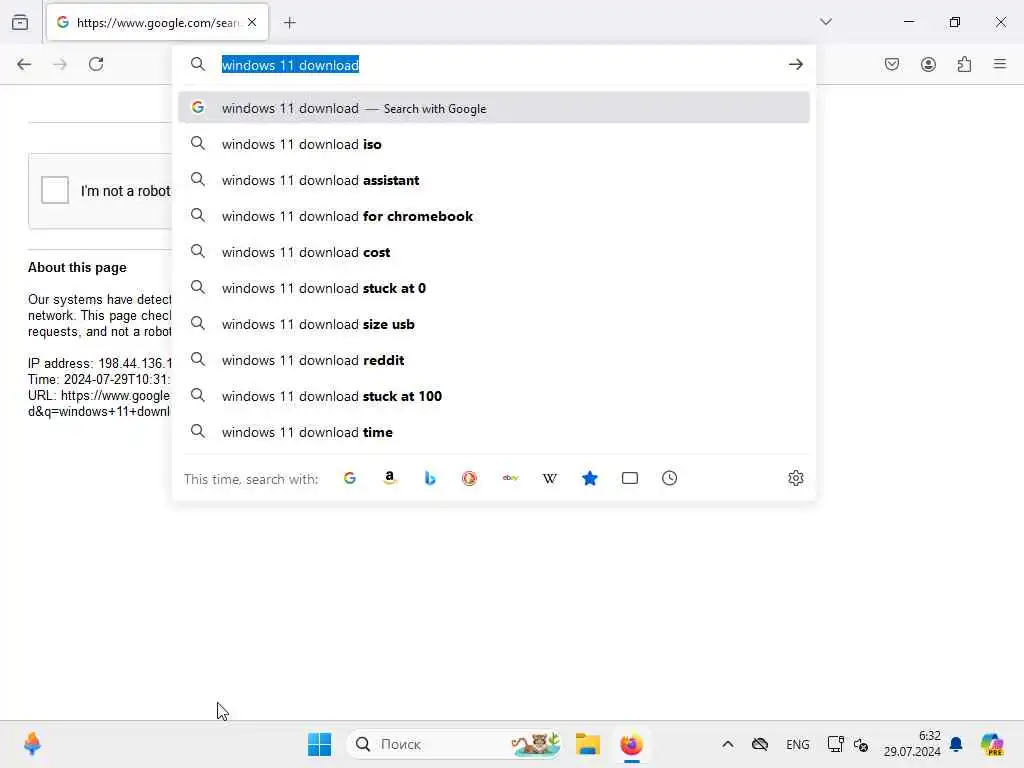Search this time with eBay icon
Viewport: 1024px width, 768px height.
pyautogui.click(x=510, y=478)
